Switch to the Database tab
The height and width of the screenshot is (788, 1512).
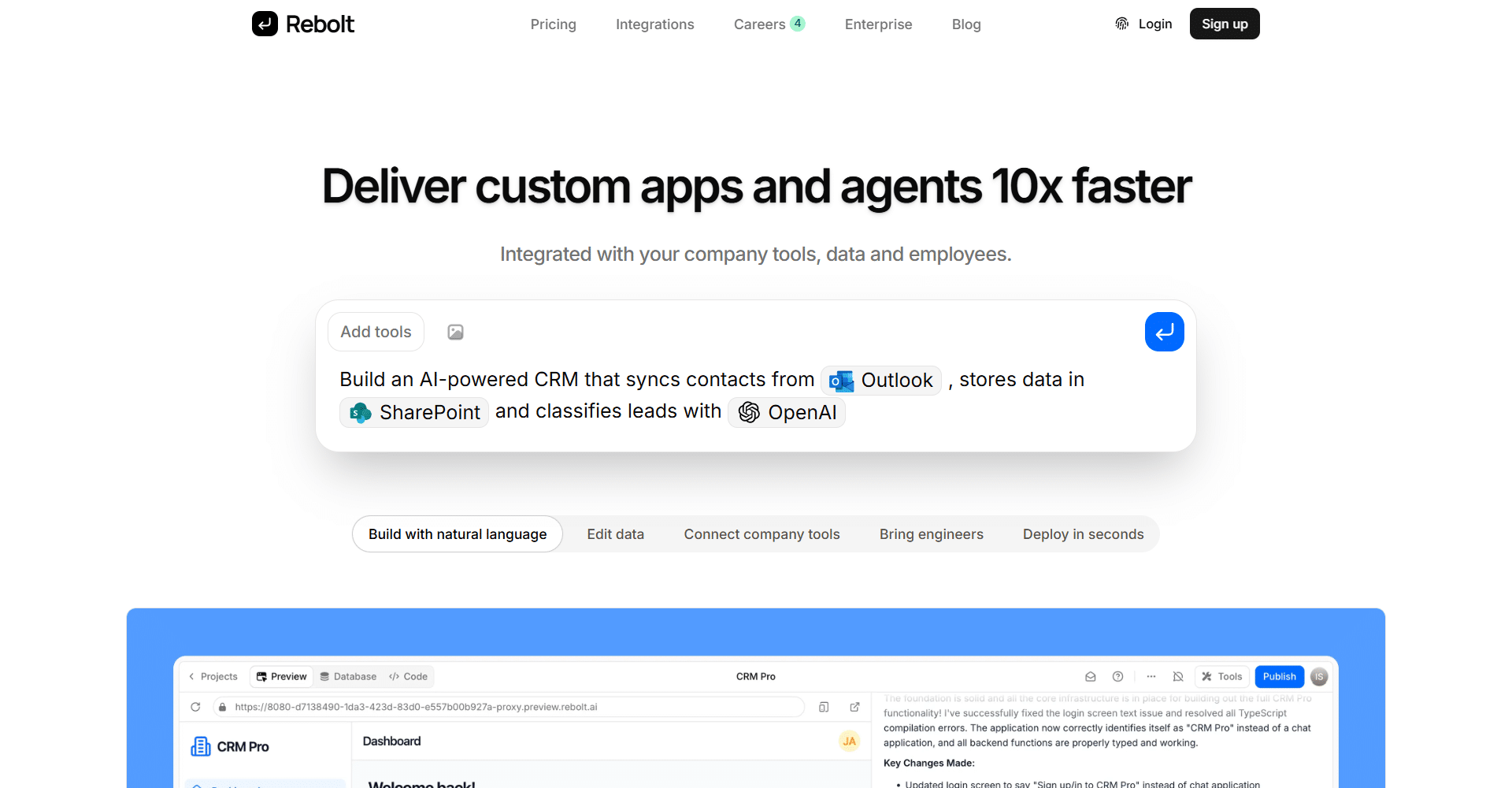pos(348,676)
